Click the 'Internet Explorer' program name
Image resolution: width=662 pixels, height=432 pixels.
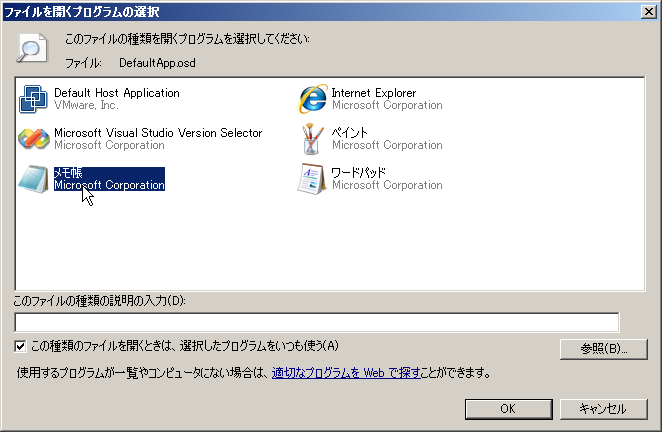pos(374,93)
